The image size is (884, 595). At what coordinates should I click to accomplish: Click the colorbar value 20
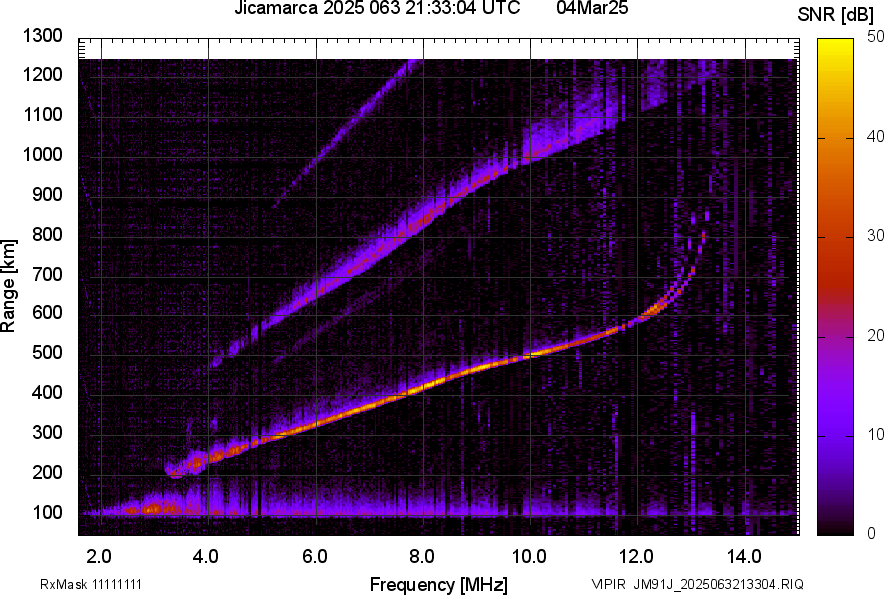coord(875,335)
